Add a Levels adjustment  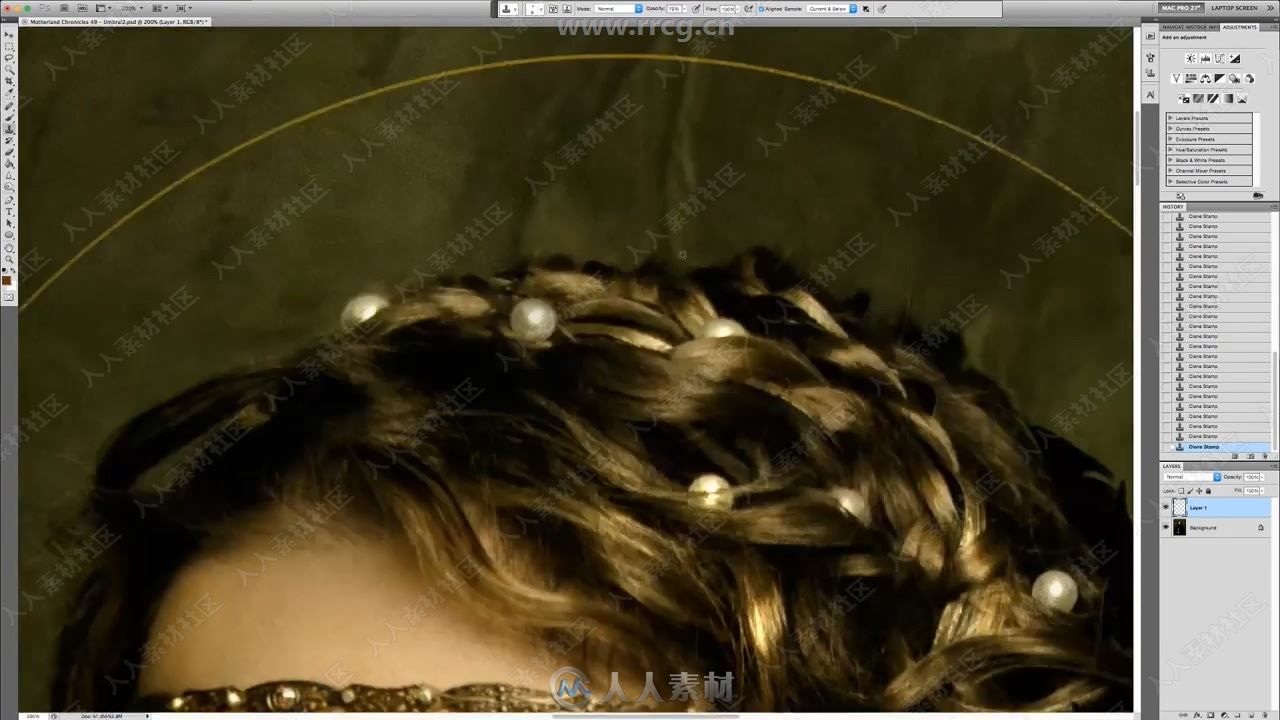(1205, 58)
